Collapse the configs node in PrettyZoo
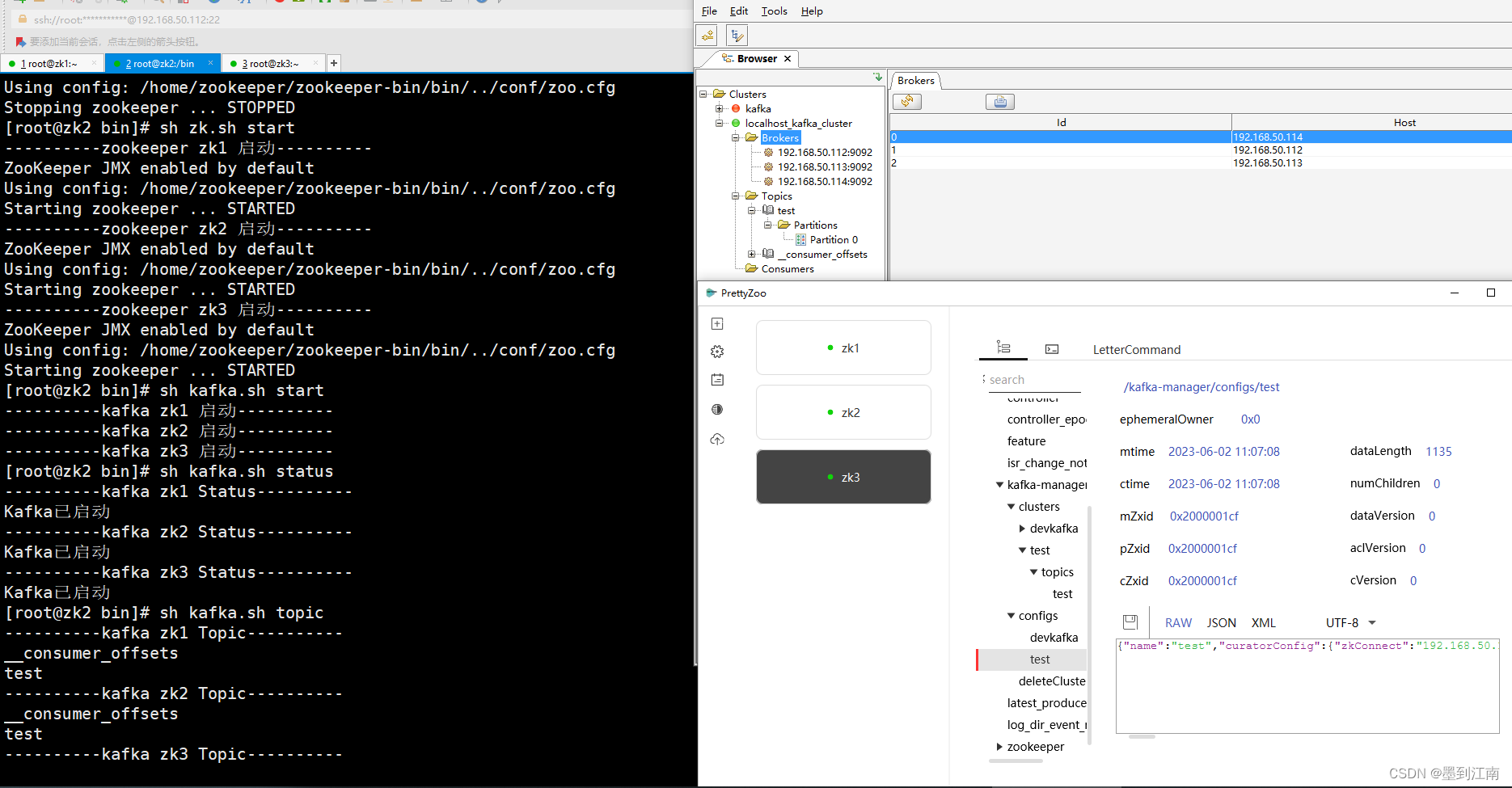This screenshot has height=788, width=1512. click(1011, 616)
